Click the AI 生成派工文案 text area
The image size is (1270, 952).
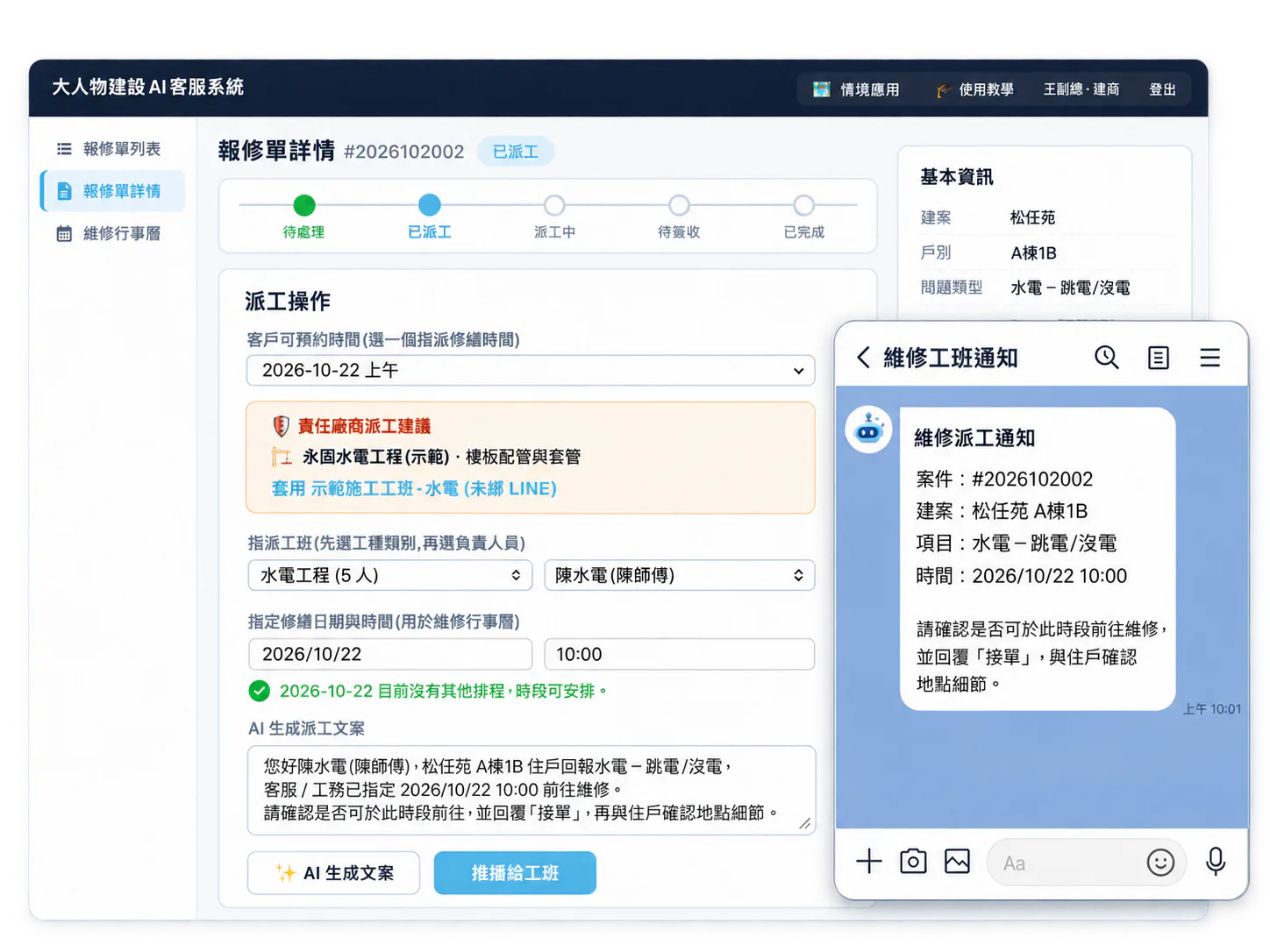click(x=532, y=790)
